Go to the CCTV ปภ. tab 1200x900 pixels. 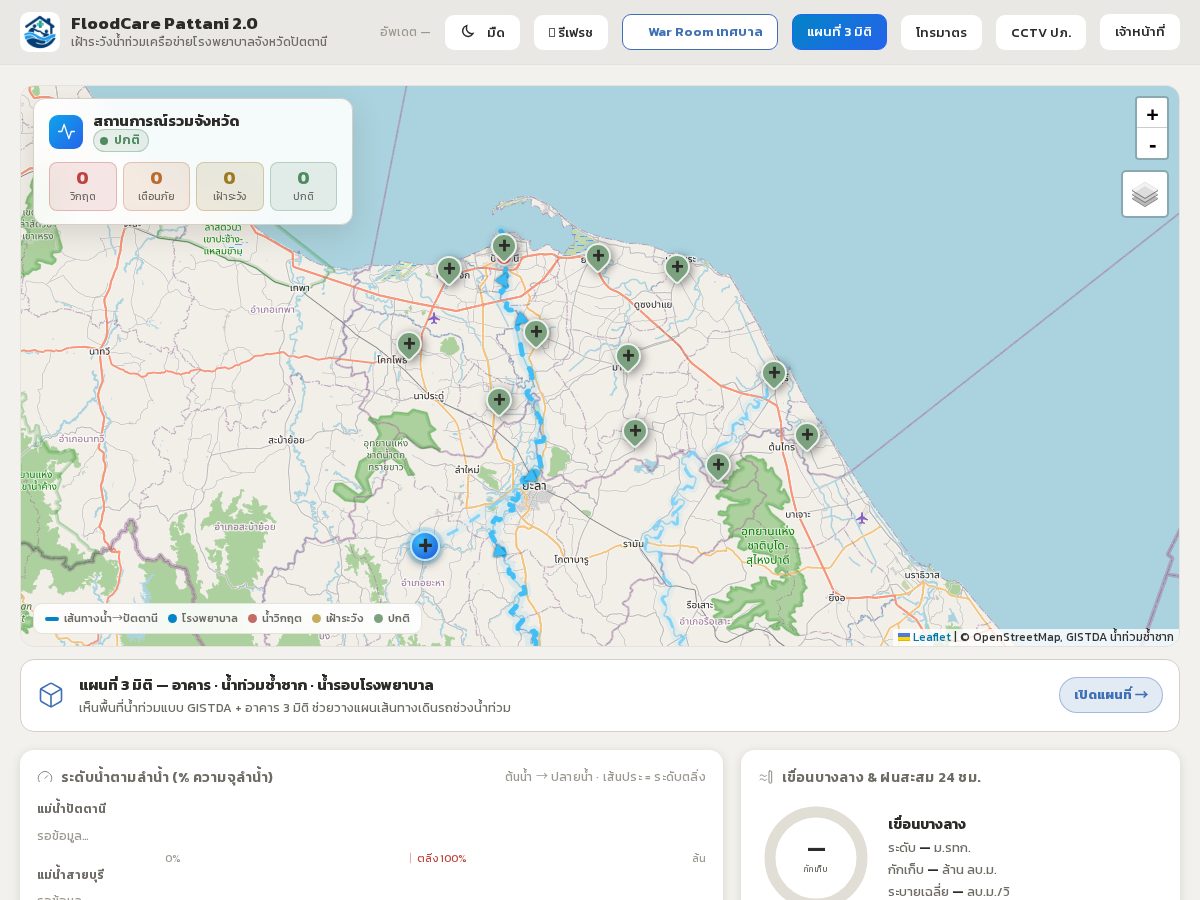(1041, 32)
